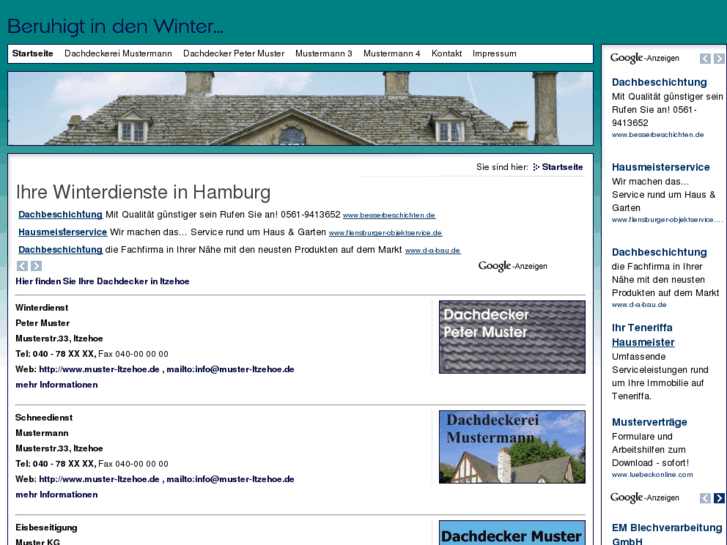Open Dachdeckerei Mustermann menu item
This screenshot has height=545, width=727.
(x=118, y=53)
